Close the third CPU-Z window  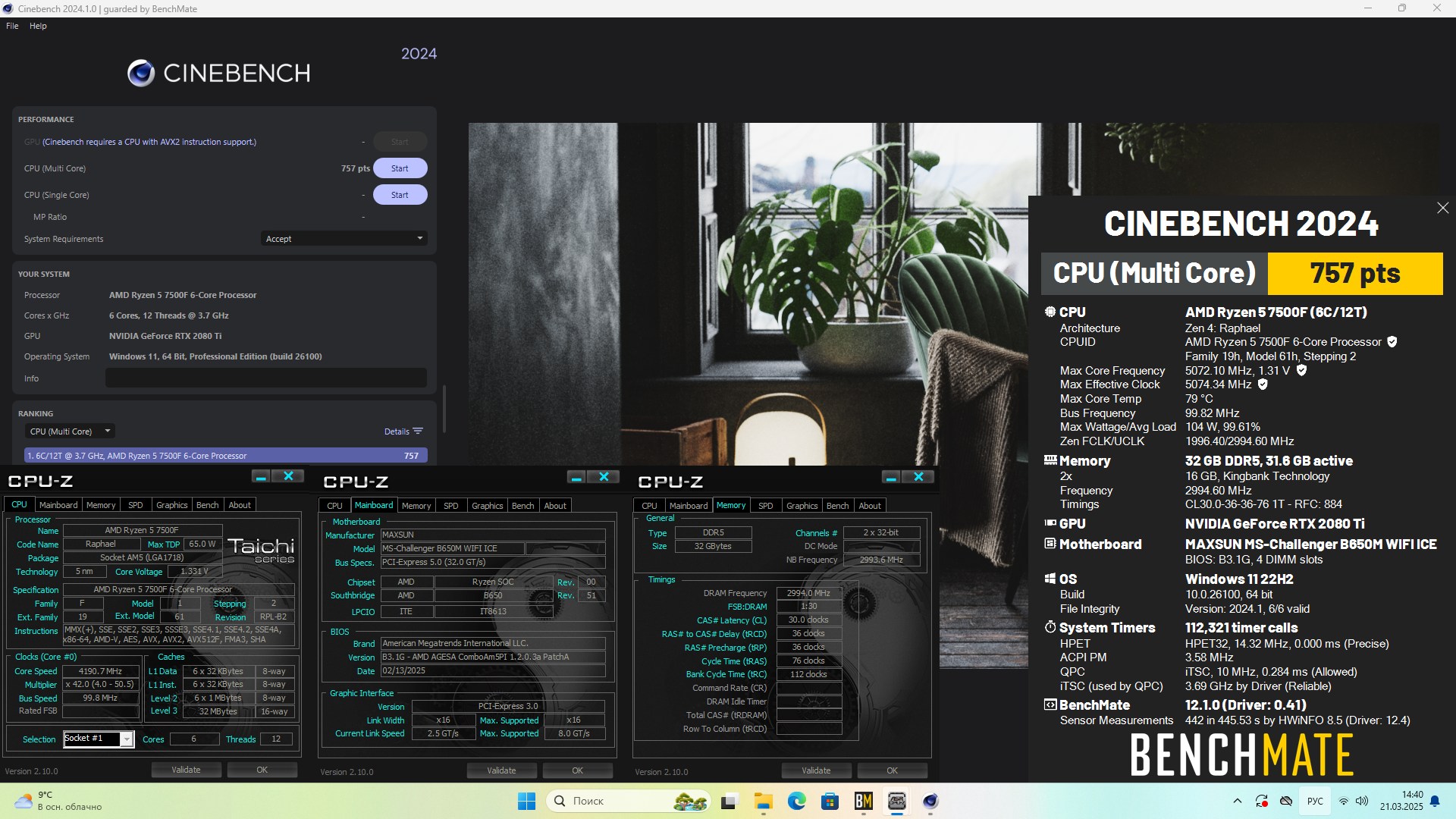pos(918,477)
